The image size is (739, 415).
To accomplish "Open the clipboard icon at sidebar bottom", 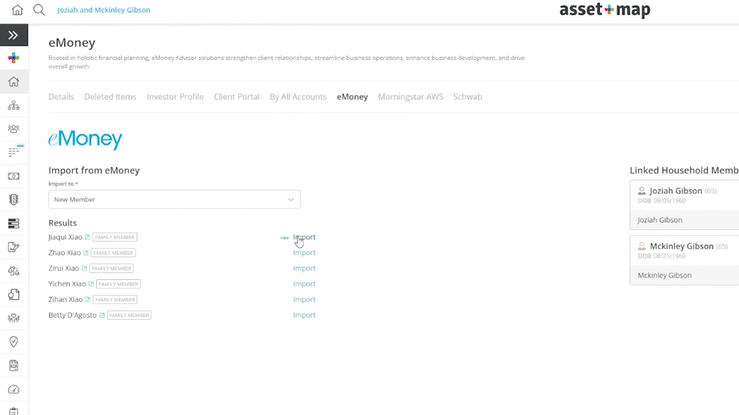I will pyautogui.click(x=14, y=411).
